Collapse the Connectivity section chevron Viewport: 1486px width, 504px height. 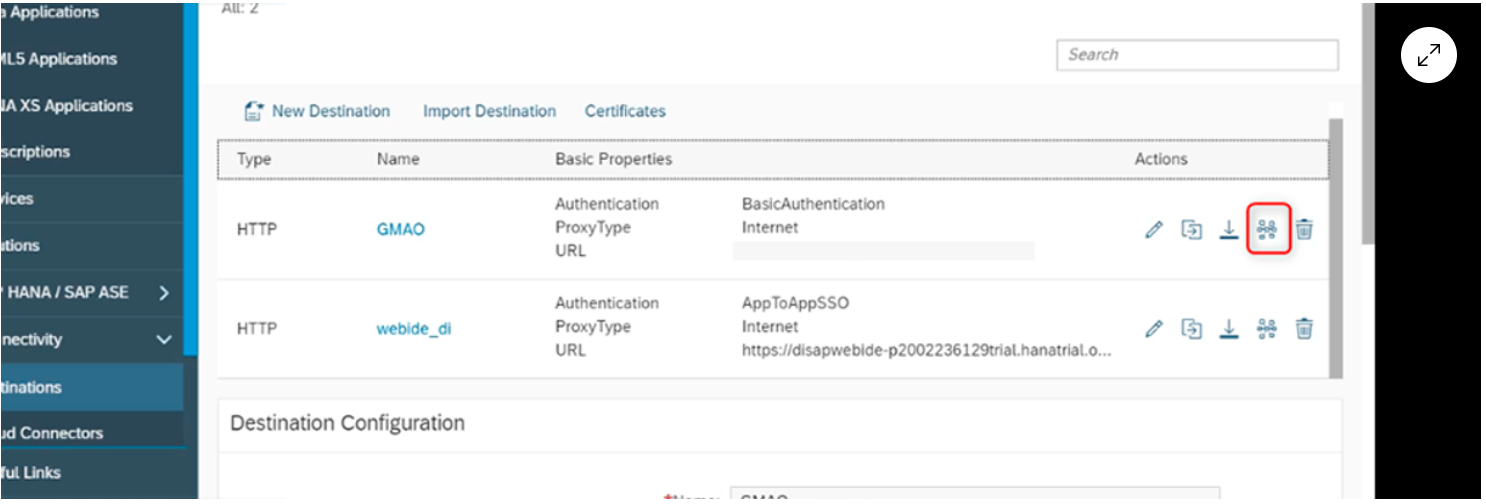coord(164,340)
